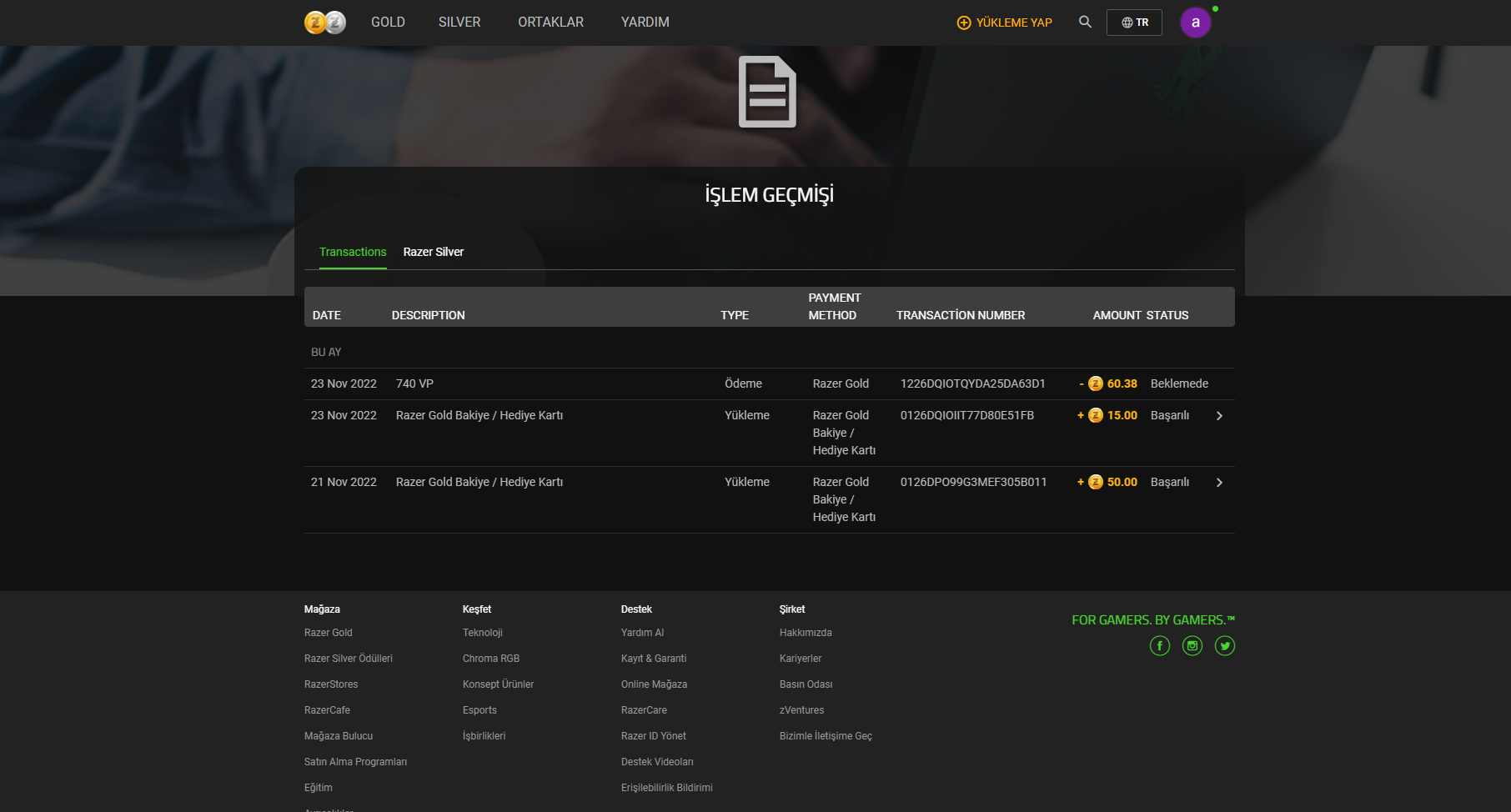Open the Yardım Al support link
The image size is (1511, 812).
[x=643, y=633]
